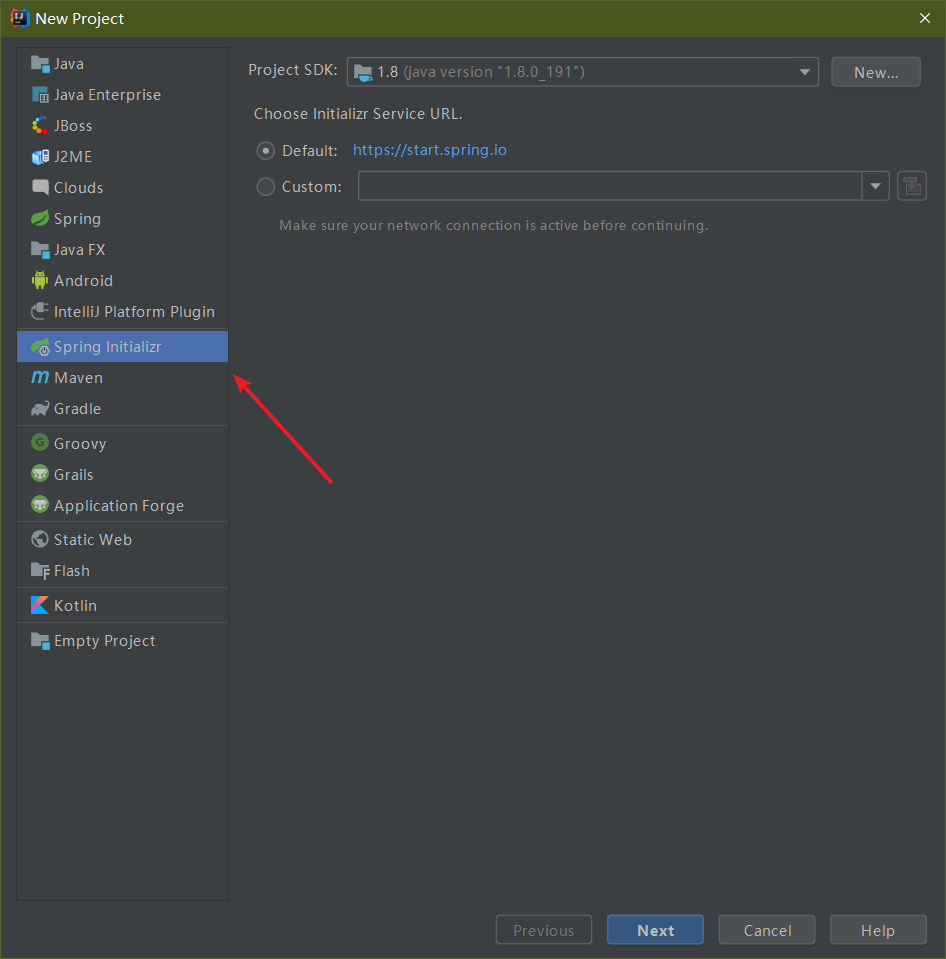946x959 pixels.
Task: Click the IntelliJ Platform Plugin icon
Action: coord(40,311)
